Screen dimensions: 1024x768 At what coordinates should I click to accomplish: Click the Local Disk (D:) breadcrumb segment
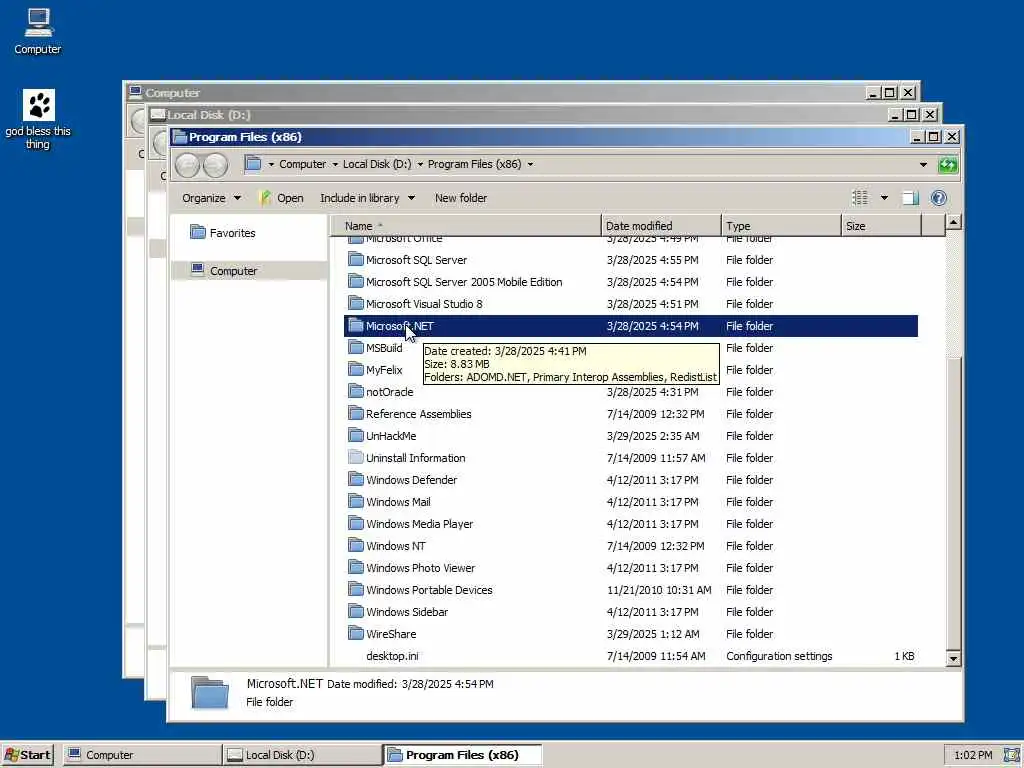(377, 165)
